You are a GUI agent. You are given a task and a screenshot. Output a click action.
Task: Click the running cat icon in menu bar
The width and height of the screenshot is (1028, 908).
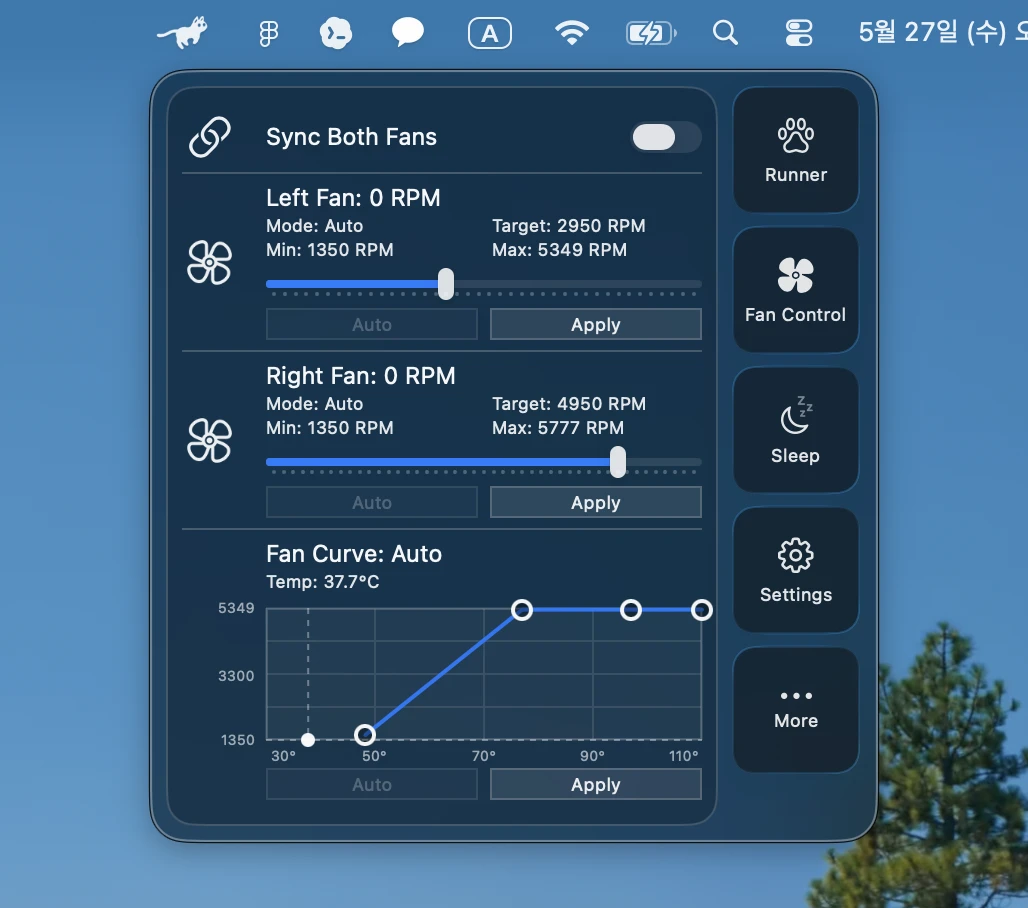tap(182, 32)
